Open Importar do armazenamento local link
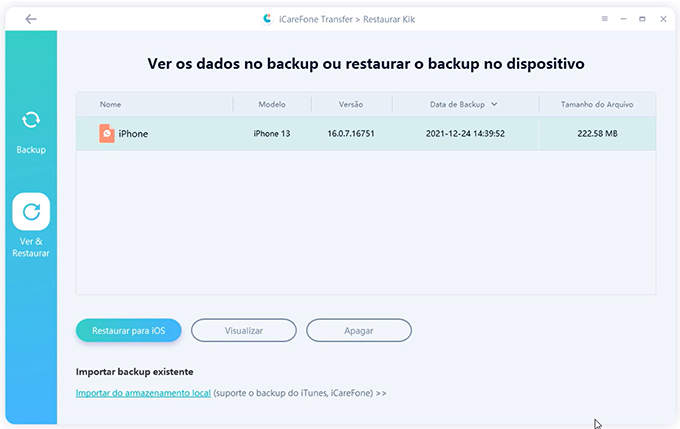 [143, 393]
